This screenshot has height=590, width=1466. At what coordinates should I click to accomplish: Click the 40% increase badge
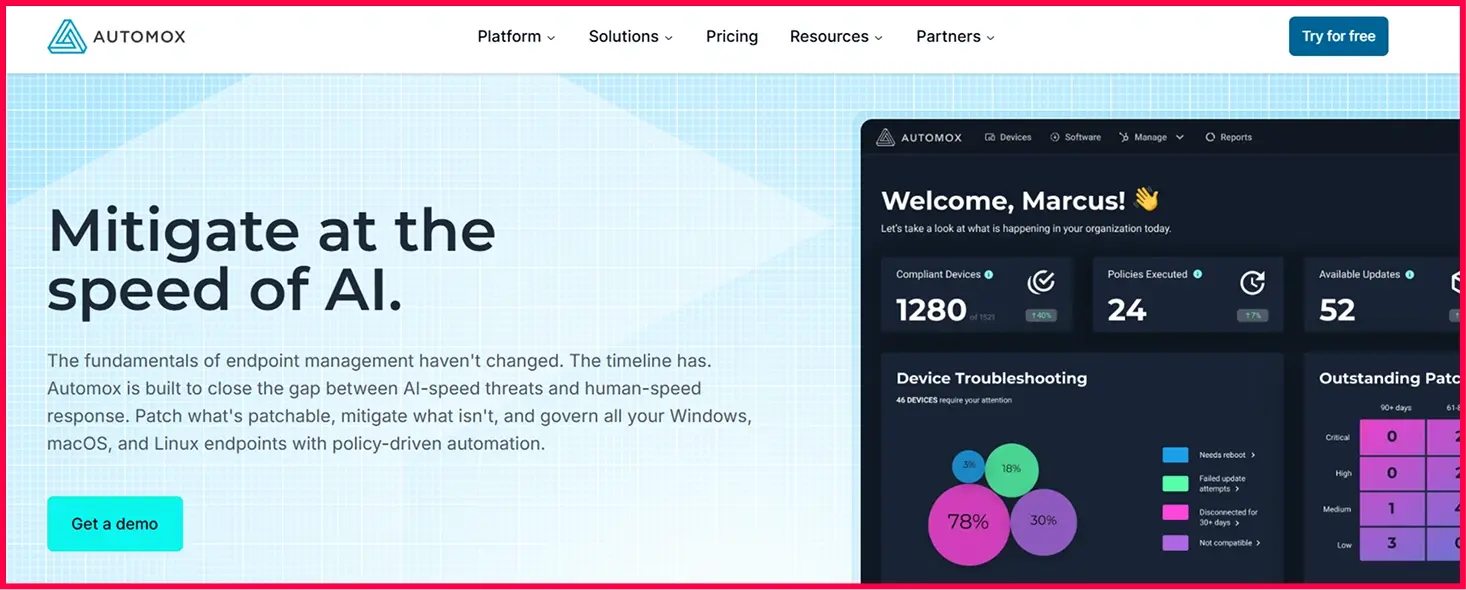[1041, 315]
